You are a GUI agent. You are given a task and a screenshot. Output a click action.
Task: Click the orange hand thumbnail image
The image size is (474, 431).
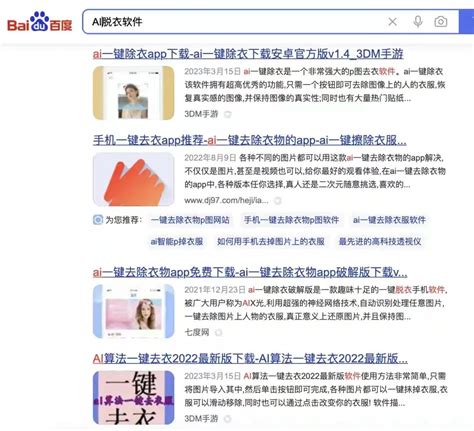[134, 179]
